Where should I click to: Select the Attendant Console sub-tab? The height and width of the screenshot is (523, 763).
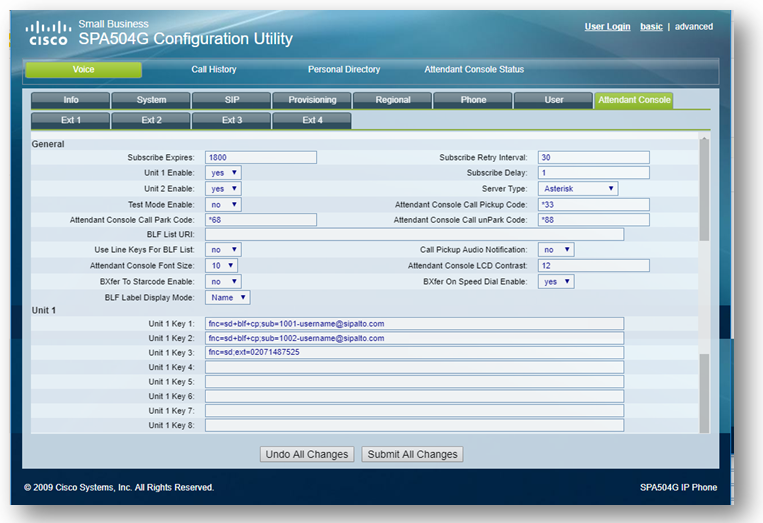pos(634,100)
